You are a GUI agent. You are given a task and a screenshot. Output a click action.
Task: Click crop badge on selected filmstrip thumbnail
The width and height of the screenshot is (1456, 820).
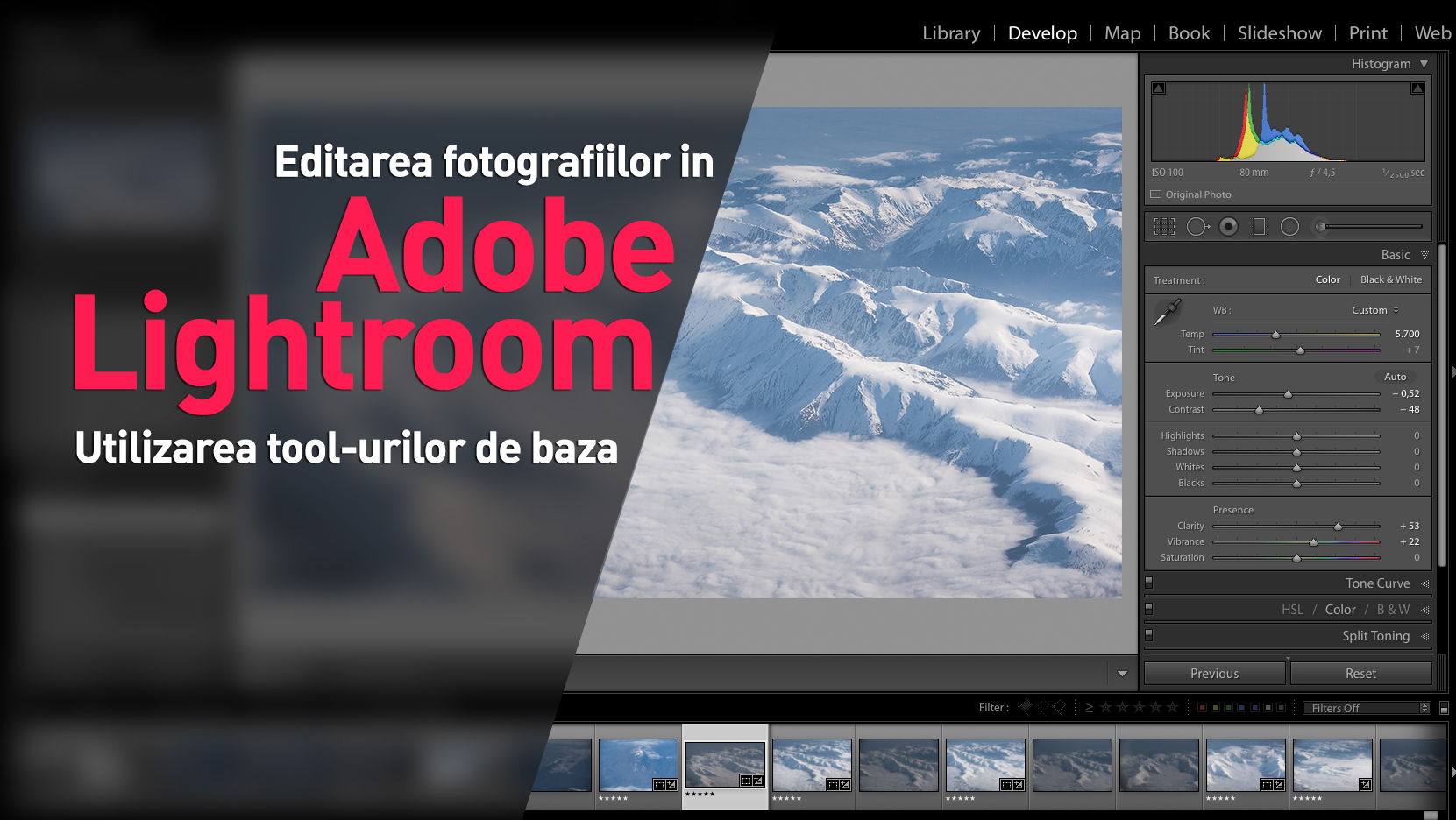(x=746, y=780)
